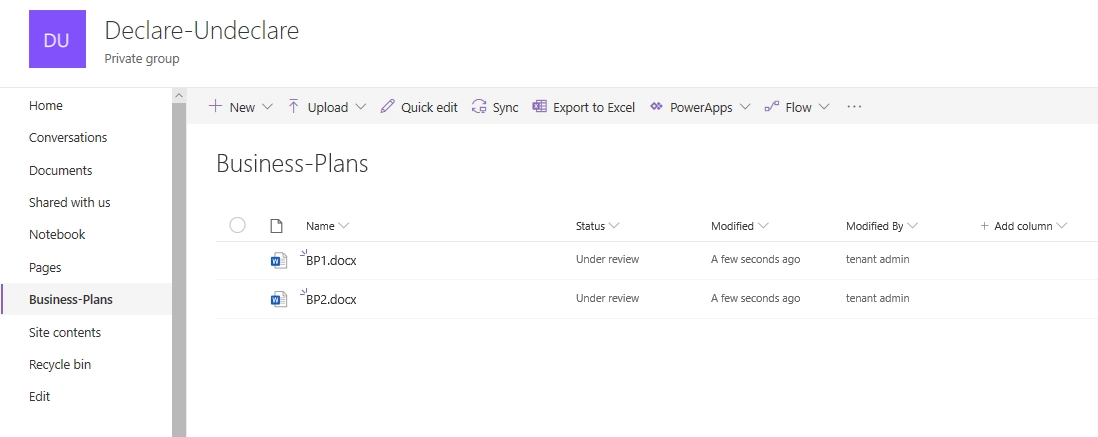Click the Export to Excel icon
Image resolution: width=1098 pixels, height=437 pixels.
coord(539,106)
